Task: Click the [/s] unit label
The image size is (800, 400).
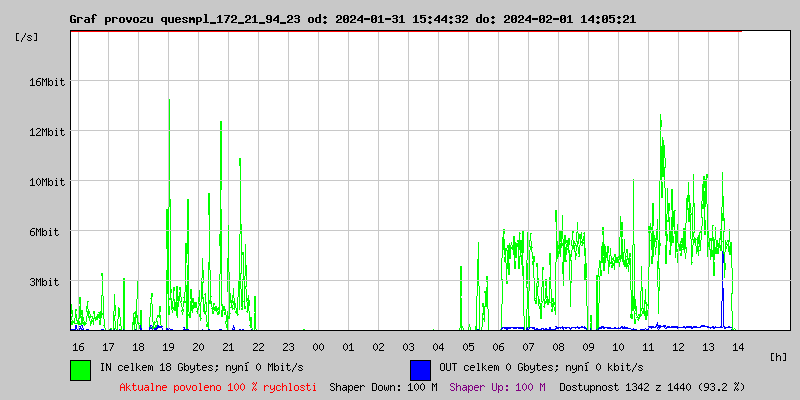Action: point(27,37)
